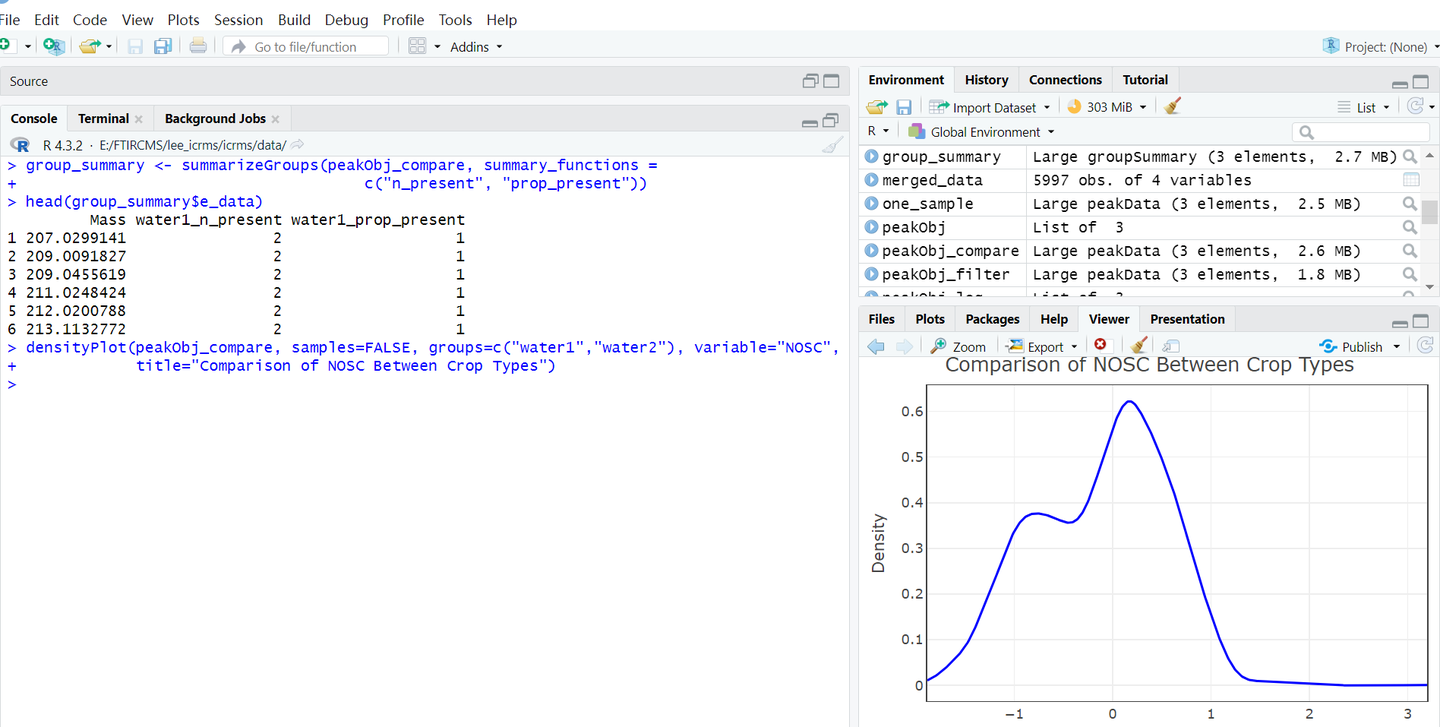Click the Zoom button in Viewer
This screenshot has height=727, width=1440.
coord(958,347)
